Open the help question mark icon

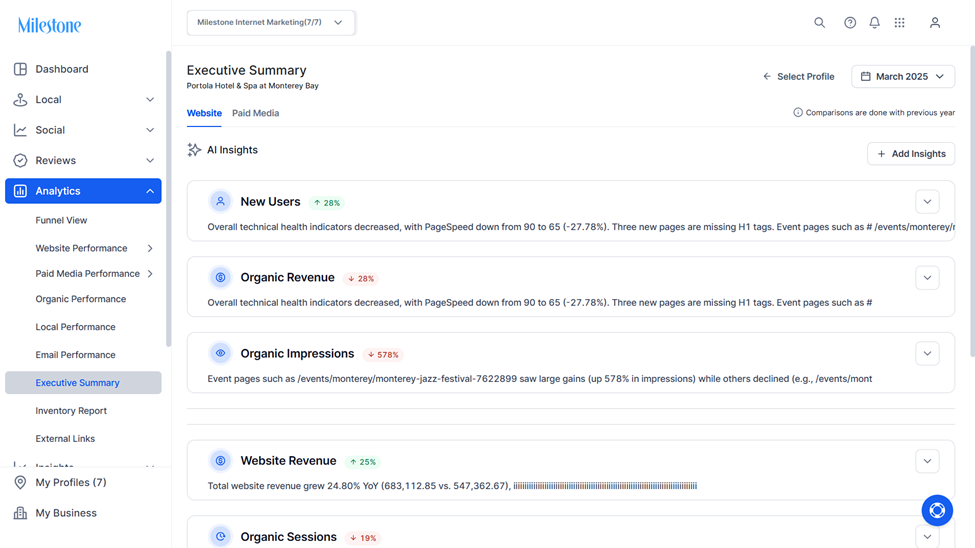click(x=849, y=23)
